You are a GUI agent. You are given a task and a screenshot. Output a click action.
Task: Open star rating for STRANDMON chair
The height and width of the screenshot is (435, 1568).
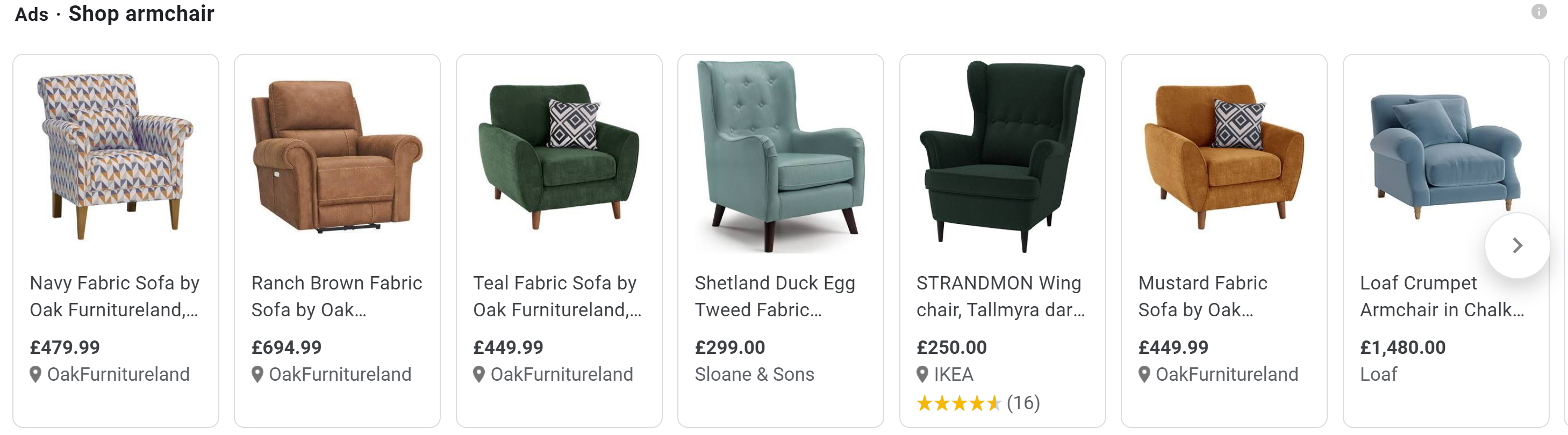[x=978, y=403]
